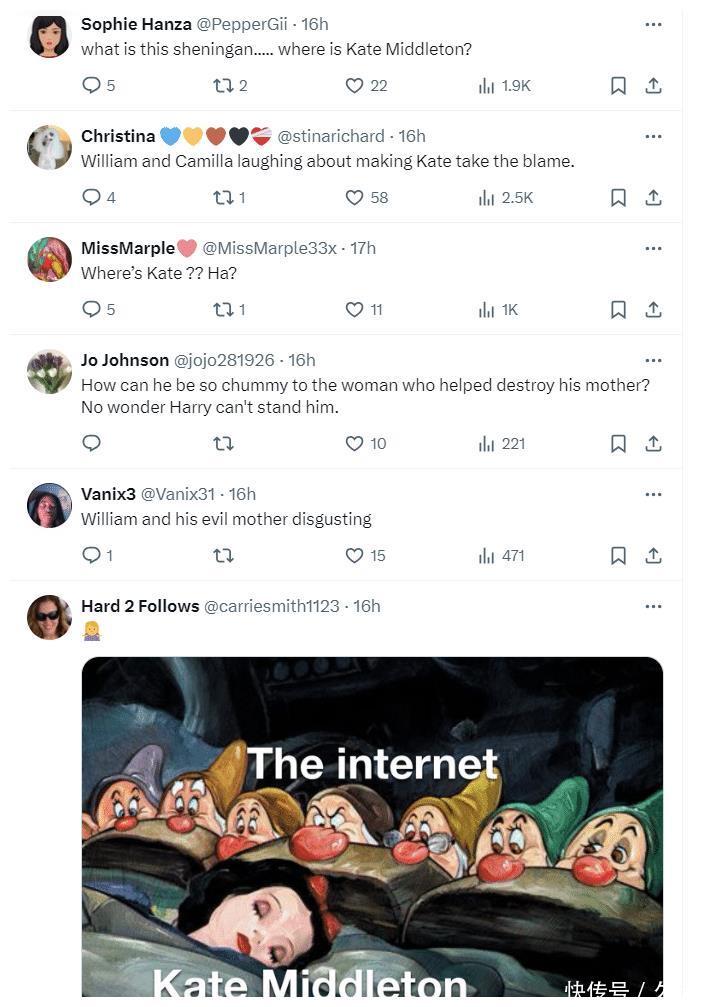The width and height of the screenshot is (724, 1007).
Task: Like MissMarple's "Where's Kate" tweet
Action: point(354,310)
